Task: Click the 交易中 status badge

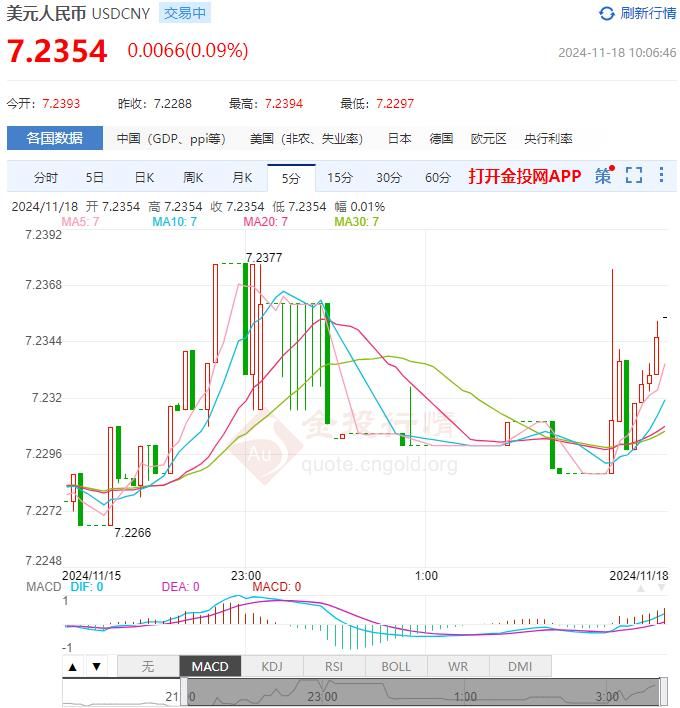Action: click(185, 13)
